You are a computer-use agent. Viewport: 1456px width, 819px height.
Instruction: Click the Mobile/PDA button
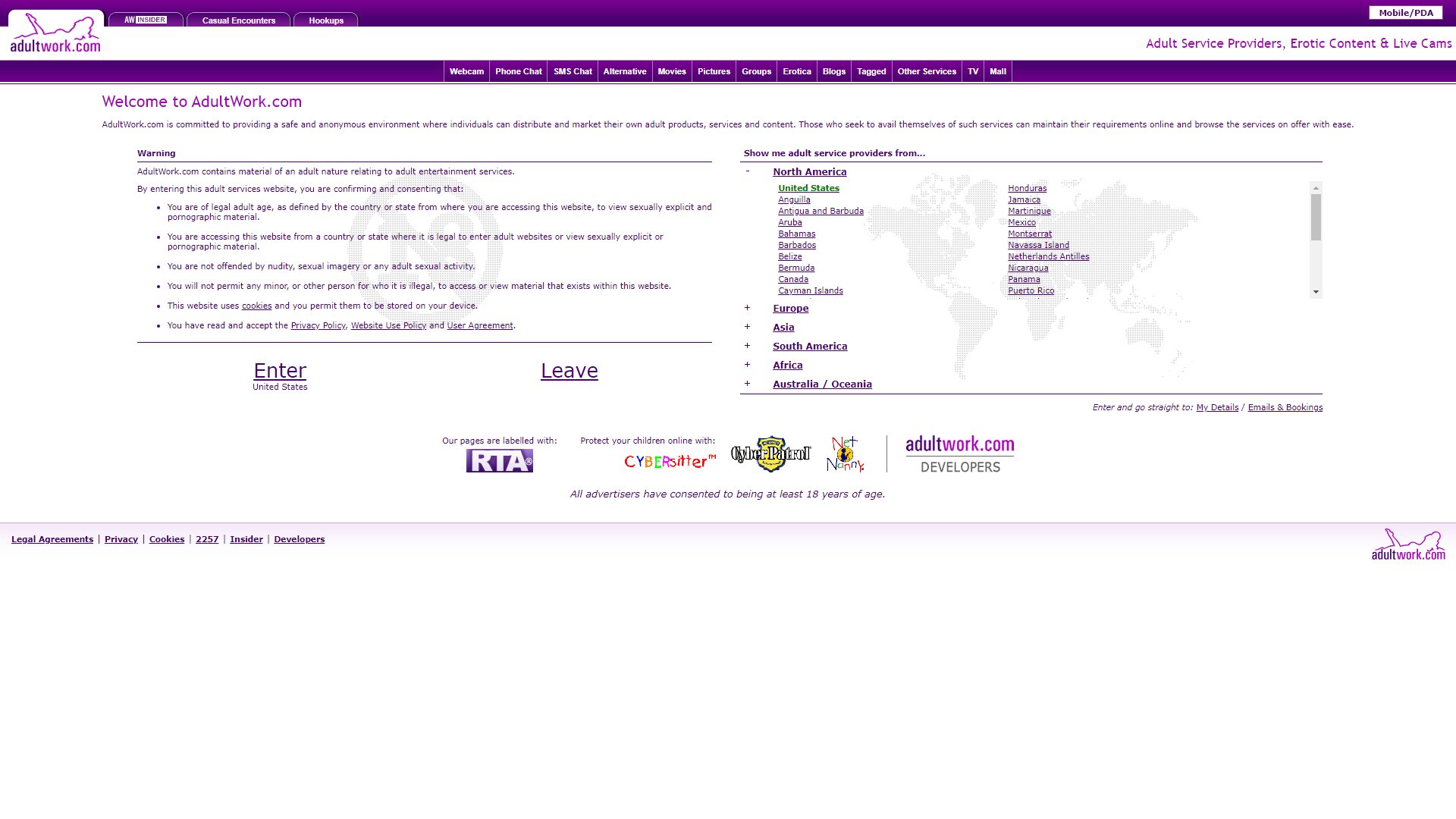tap(1406, 13)
